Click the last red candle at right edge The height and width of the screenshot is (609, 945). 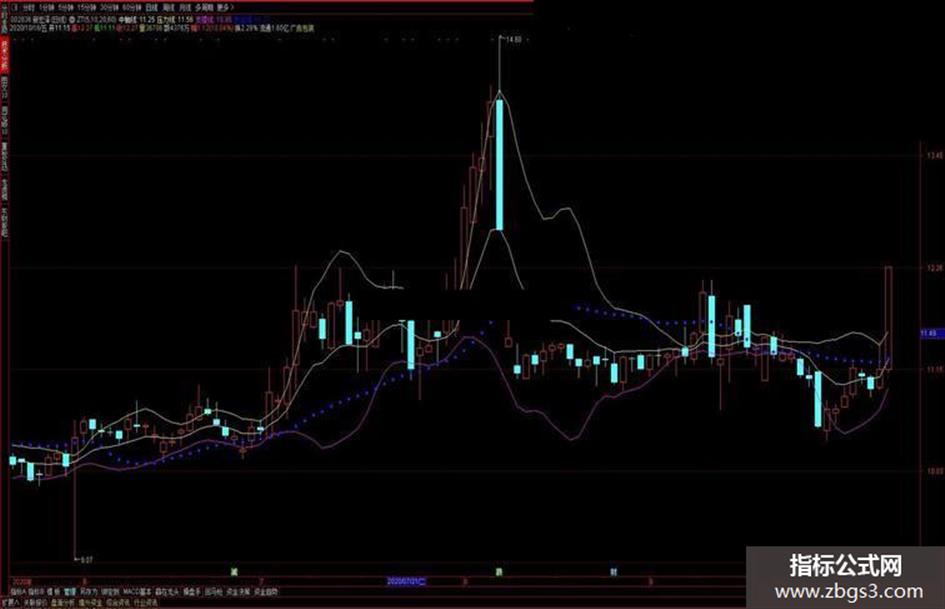click(888, 318)
